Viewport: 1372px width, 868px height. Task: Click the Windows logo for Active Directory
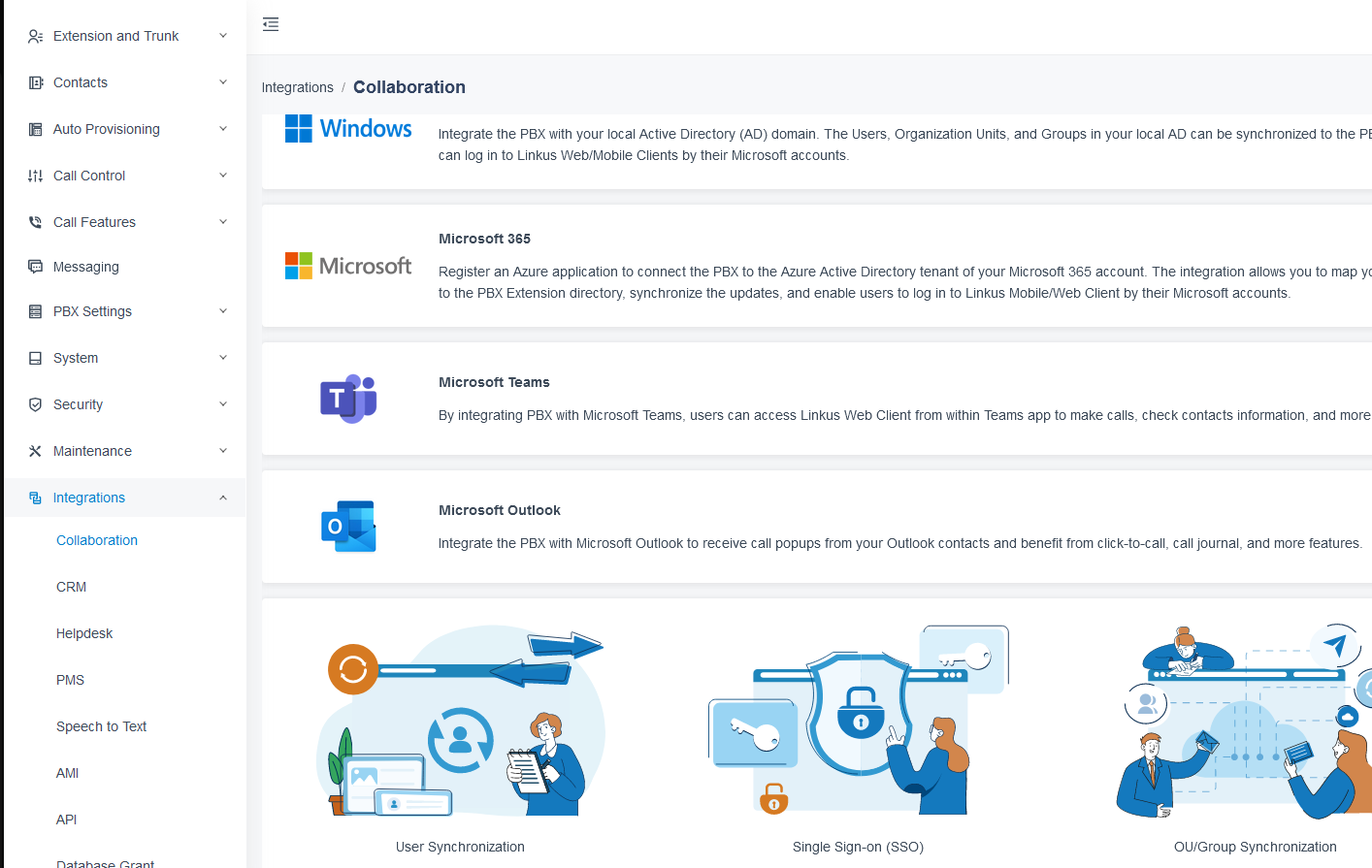tap(348, 128)
